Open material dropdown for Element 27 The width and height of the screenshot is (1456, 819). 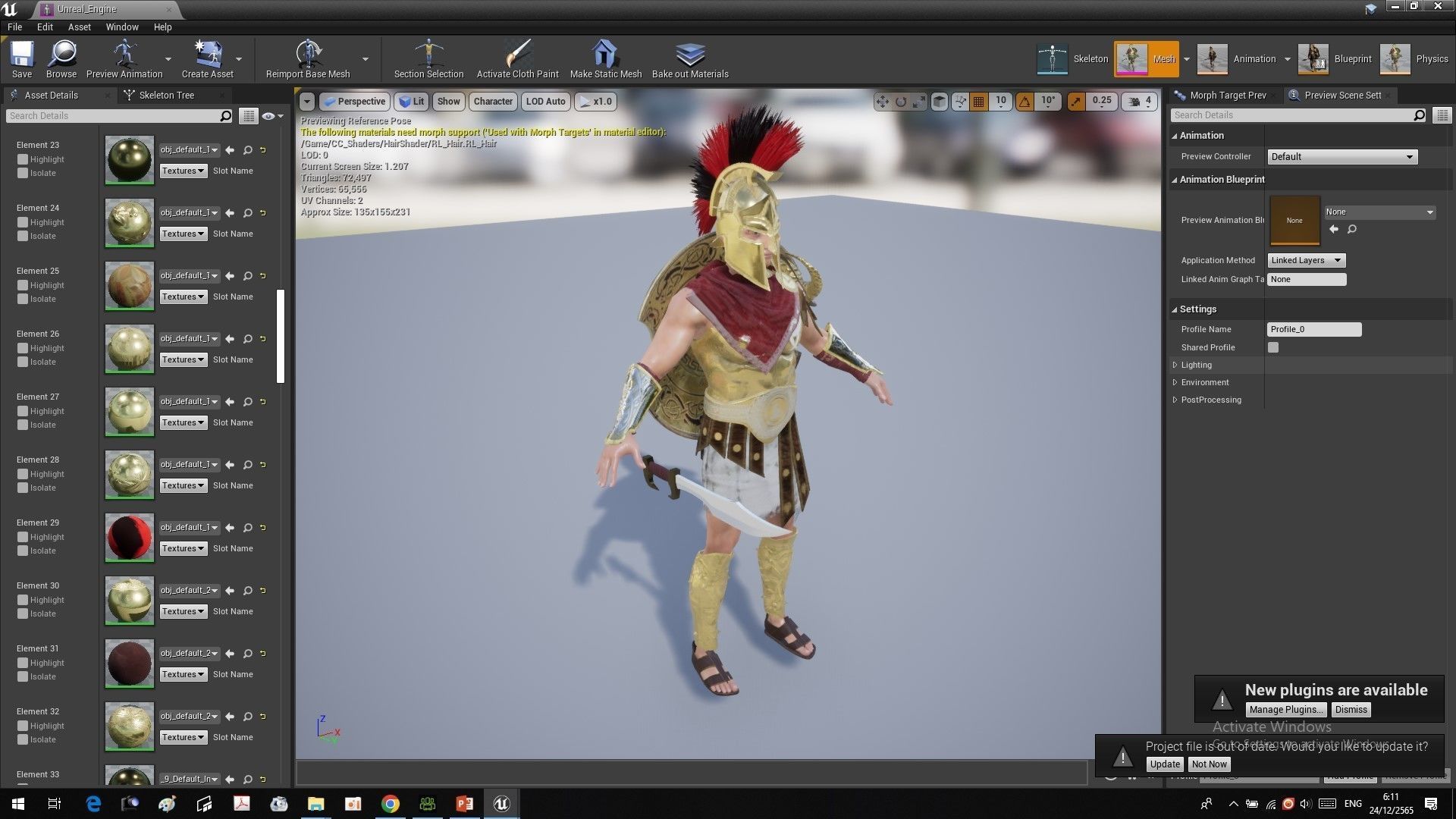tap(190, 402)
